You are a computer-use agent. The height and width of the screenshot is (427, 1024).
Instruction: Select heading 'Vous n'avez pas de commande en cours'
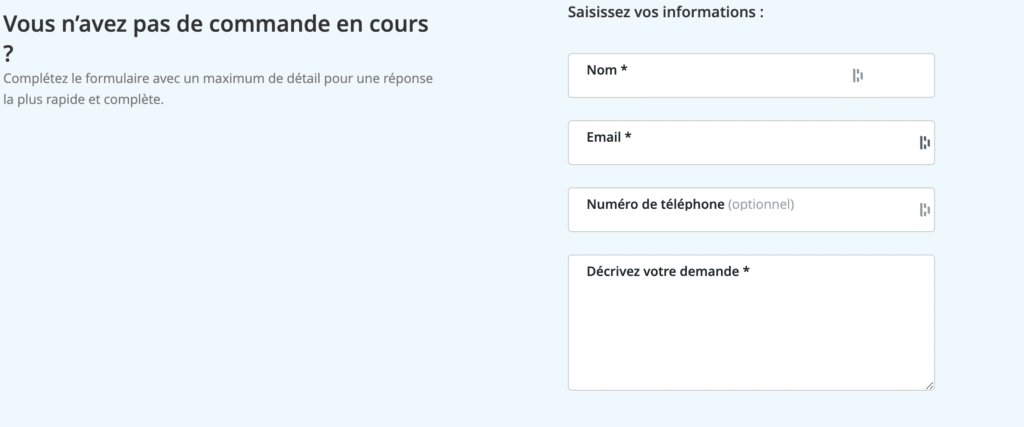(216, 24)
